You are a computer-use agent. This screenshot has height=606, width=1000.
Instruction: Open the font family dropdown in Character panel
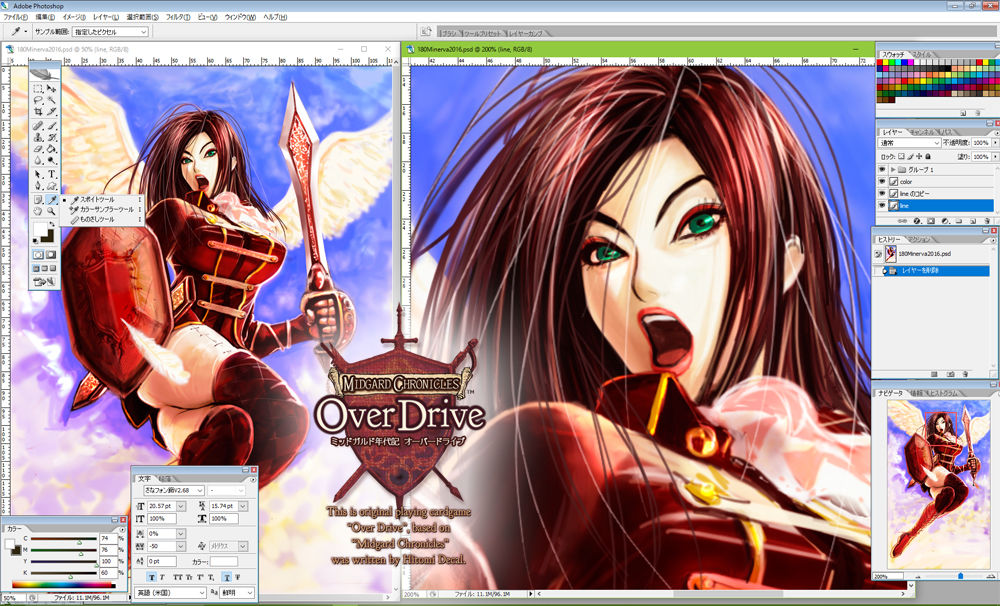(x=170, y=490)
